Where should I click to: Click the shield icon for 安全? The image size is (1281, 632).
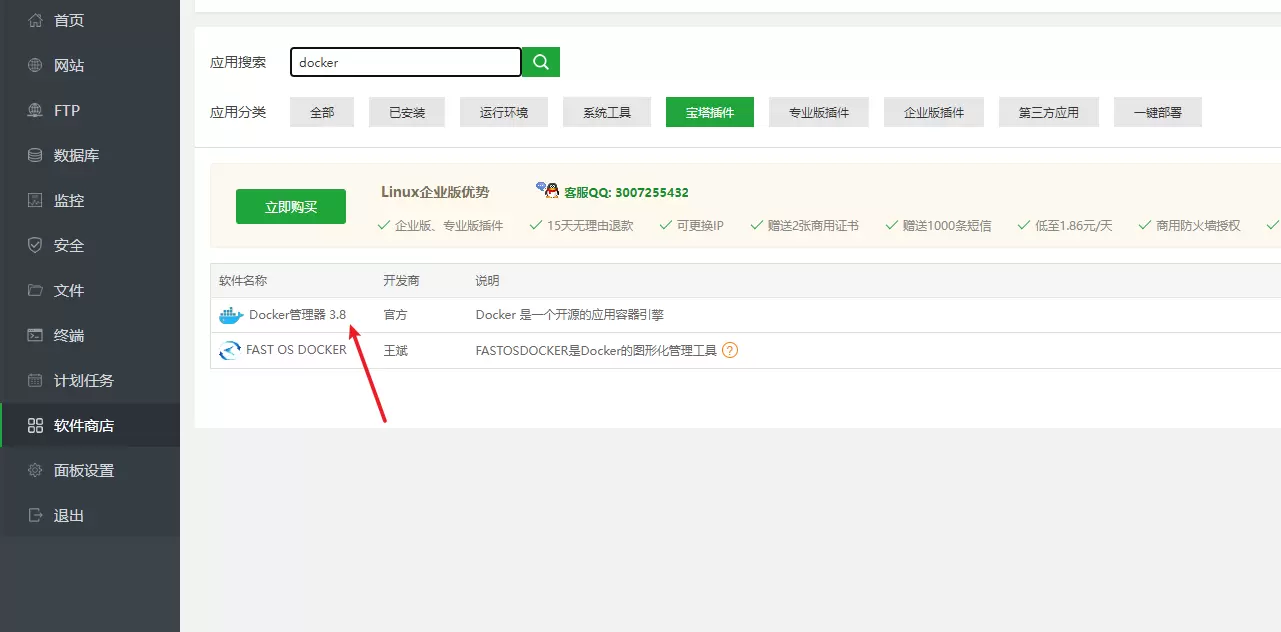pyautogui.click(x=36, y=245)
